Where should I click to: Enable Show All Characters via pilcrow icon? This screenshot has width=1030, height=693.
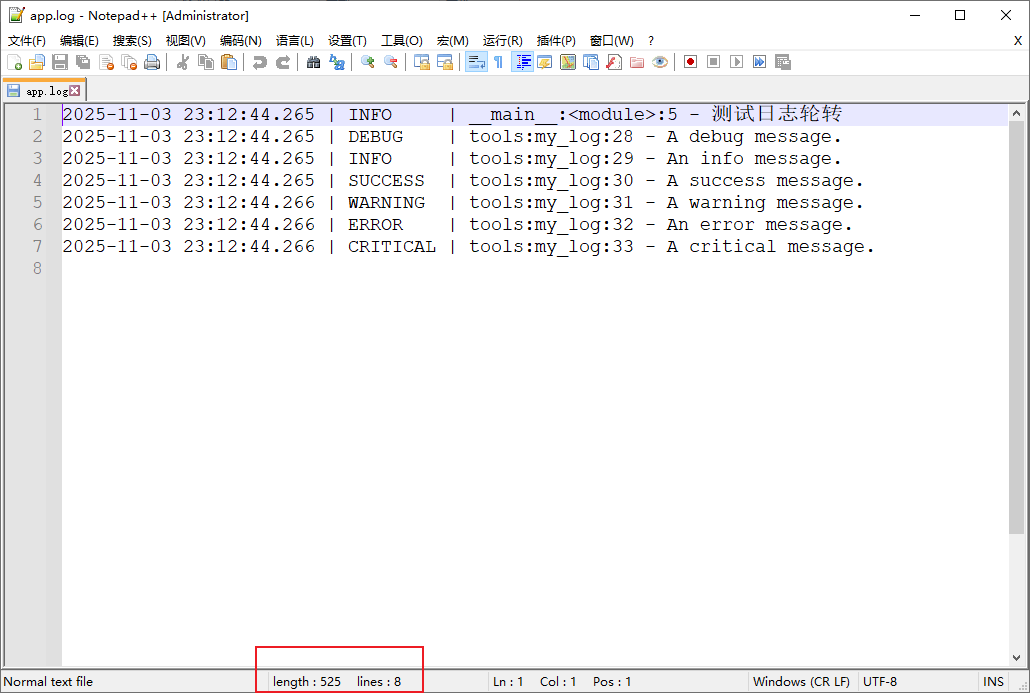497,61
